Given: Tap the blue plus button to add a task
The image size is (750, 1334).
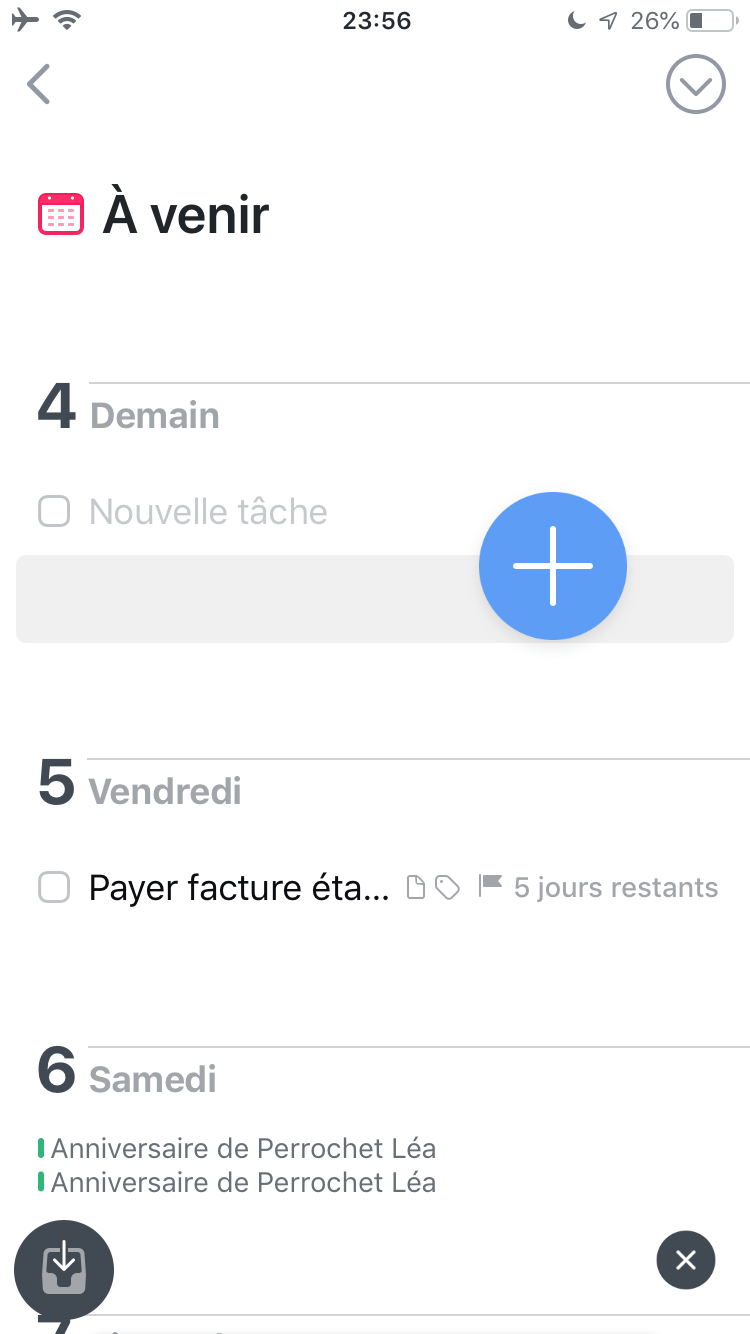Looking at the screenshot, I should pyautogui.click(x=552, y=565).
